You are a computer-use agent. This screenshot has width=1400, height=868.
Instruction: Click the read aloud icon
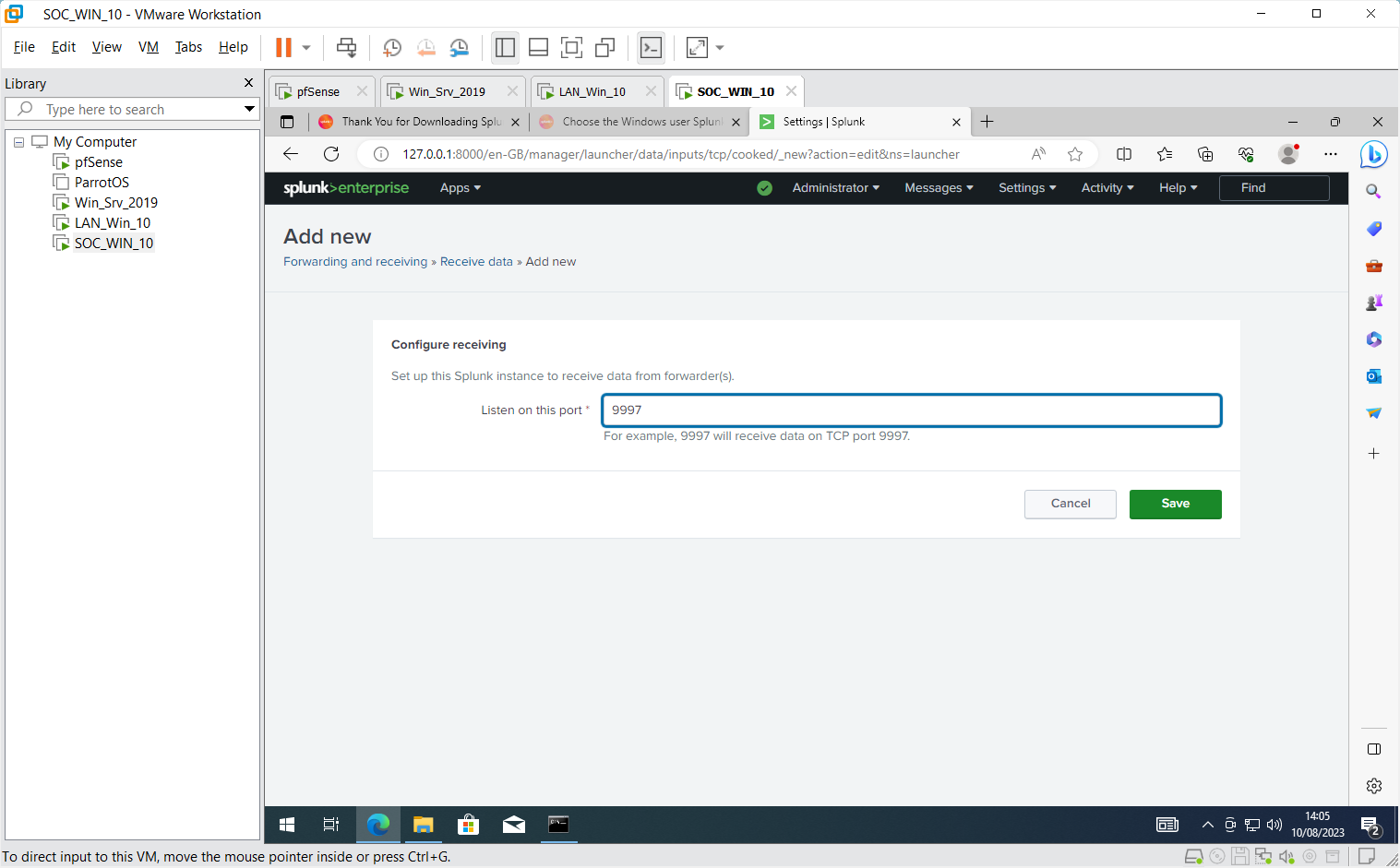[1038, 154]
